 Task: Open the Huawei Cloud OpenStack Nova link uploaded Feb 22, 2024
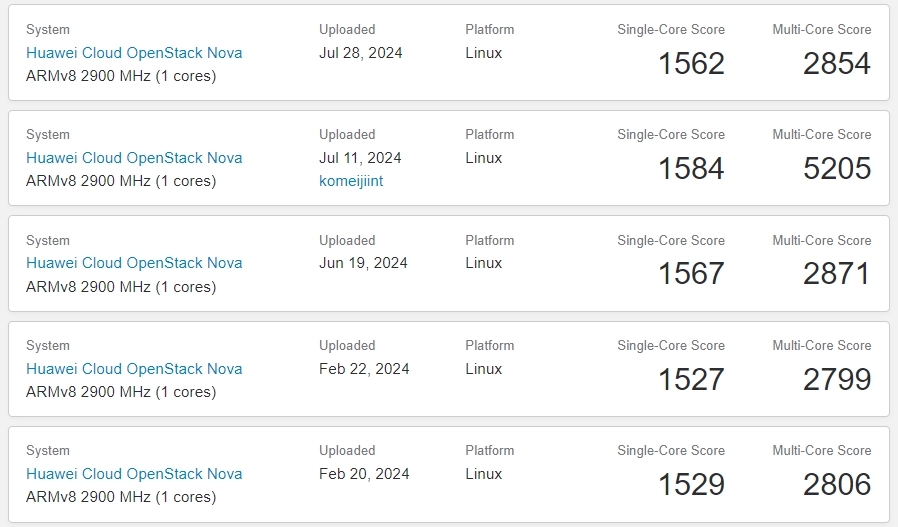point(134,368)
